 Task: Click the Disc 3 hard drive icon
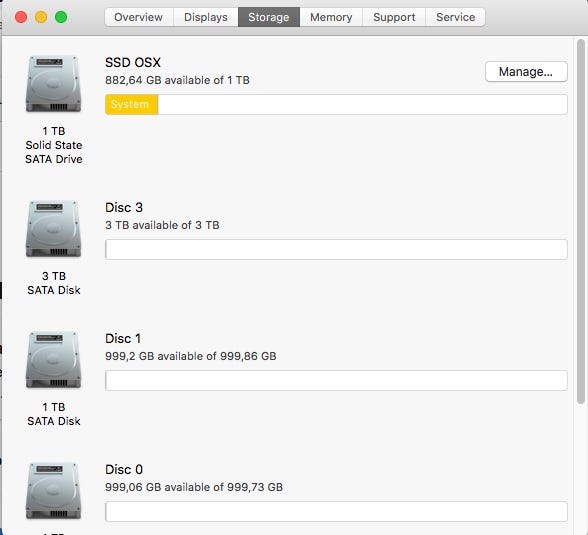53,229
